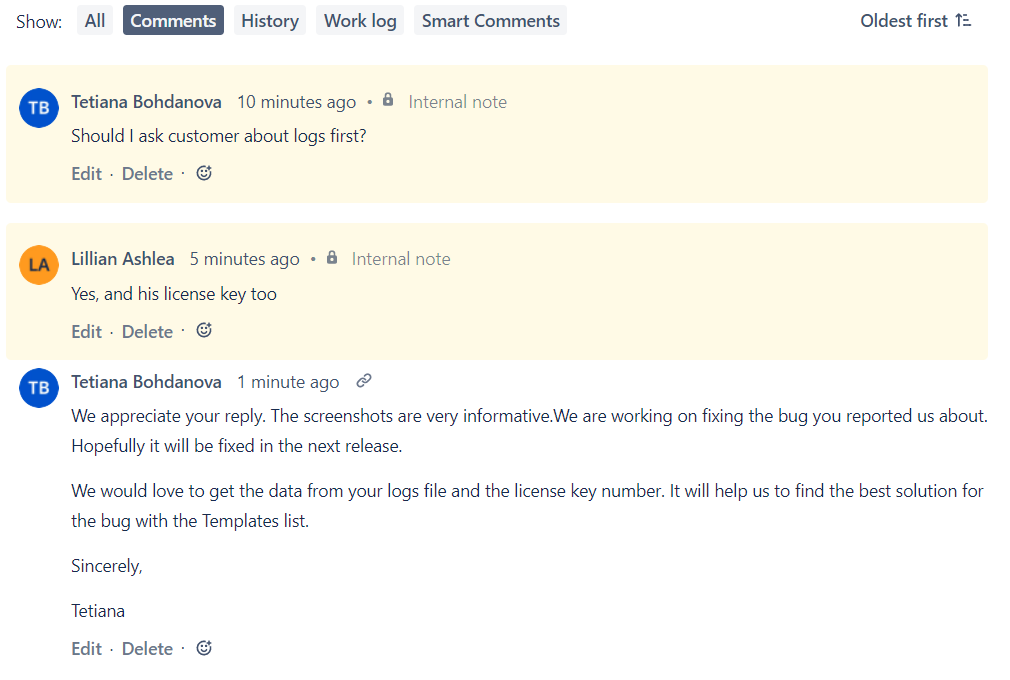Add emoji reaction to Lillian Ashlea's comment
1010x680 pixels.
click(204, 330)
